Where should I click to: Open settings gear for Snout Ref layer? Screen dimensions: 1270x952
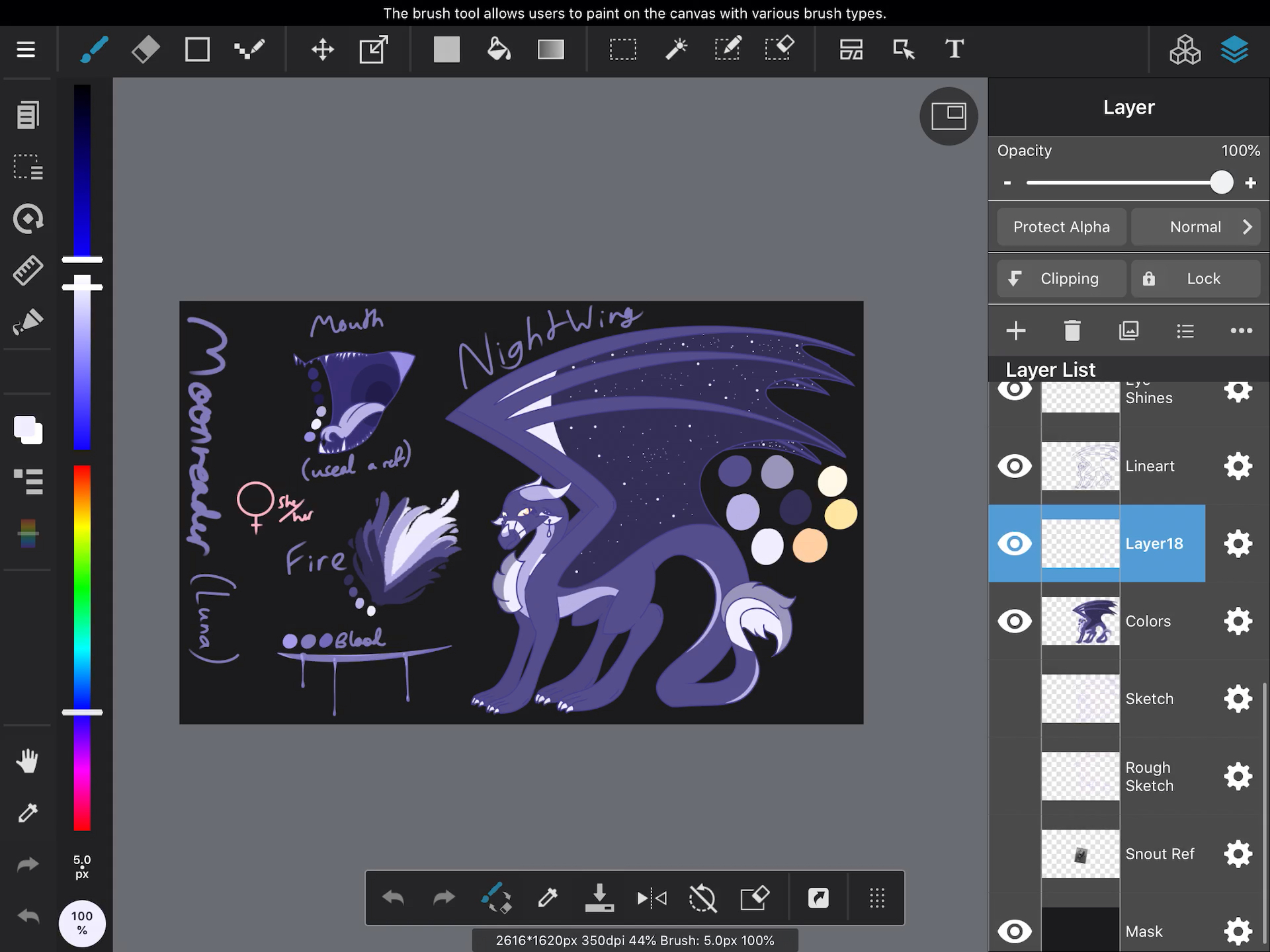click(x=1238, y=854)
